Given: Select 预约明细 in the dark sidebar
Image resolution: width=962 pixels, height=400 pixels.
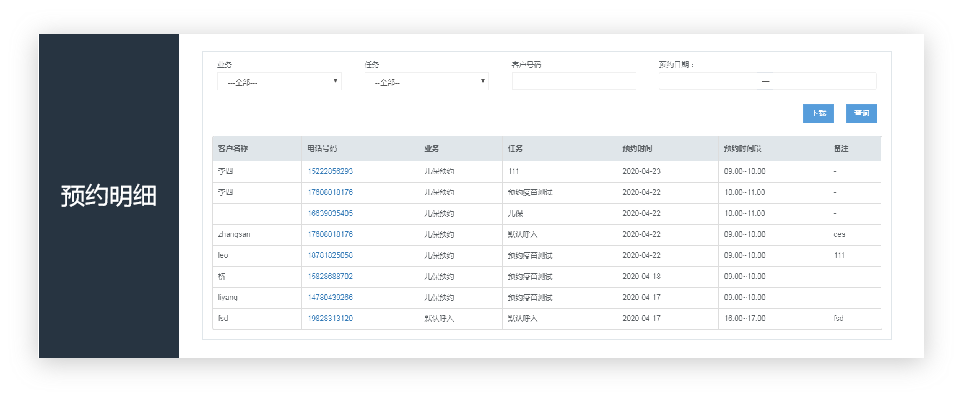Looking at the screenshot, I should (x=108, y=196).
